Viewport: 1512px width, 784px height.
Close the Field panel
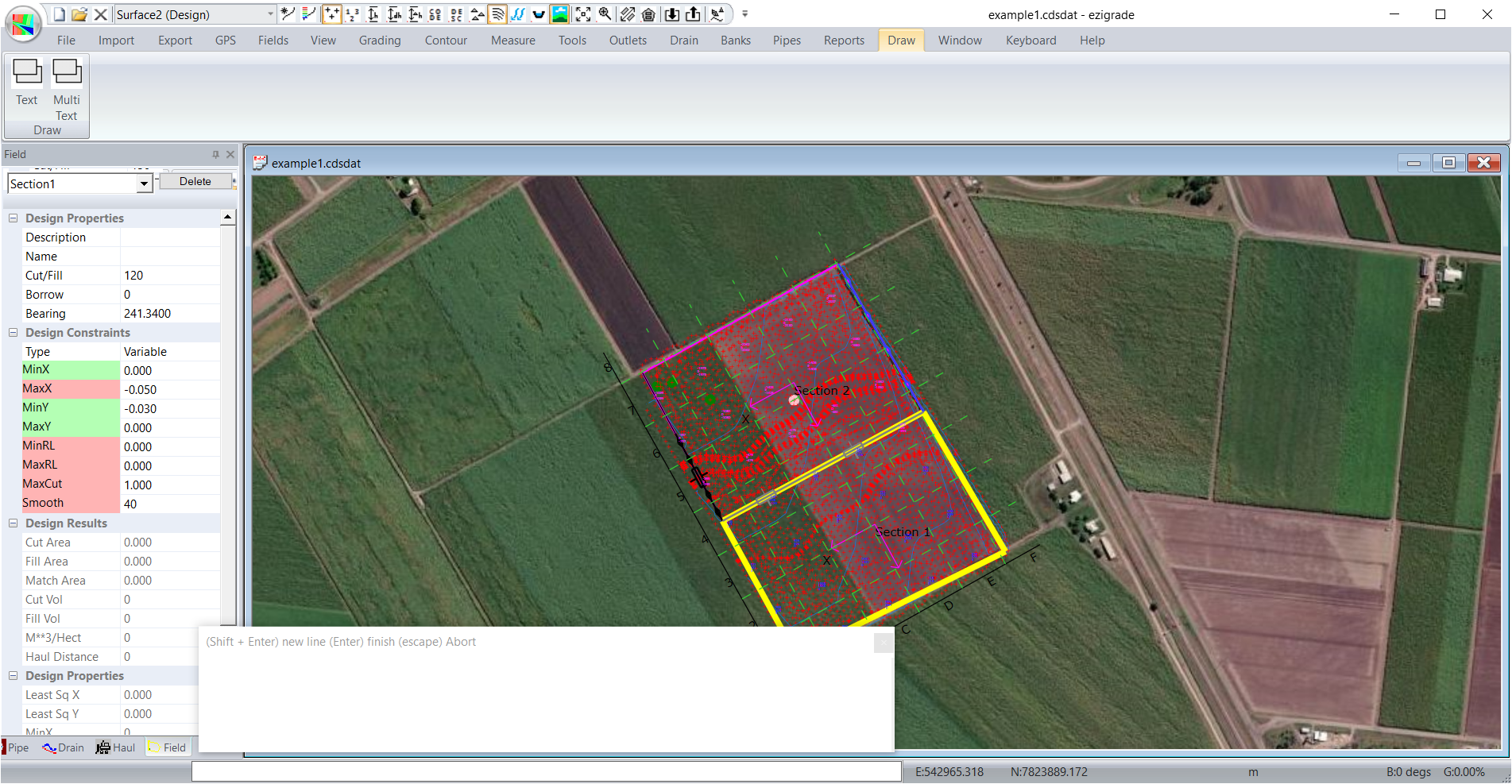click(230, 154)
